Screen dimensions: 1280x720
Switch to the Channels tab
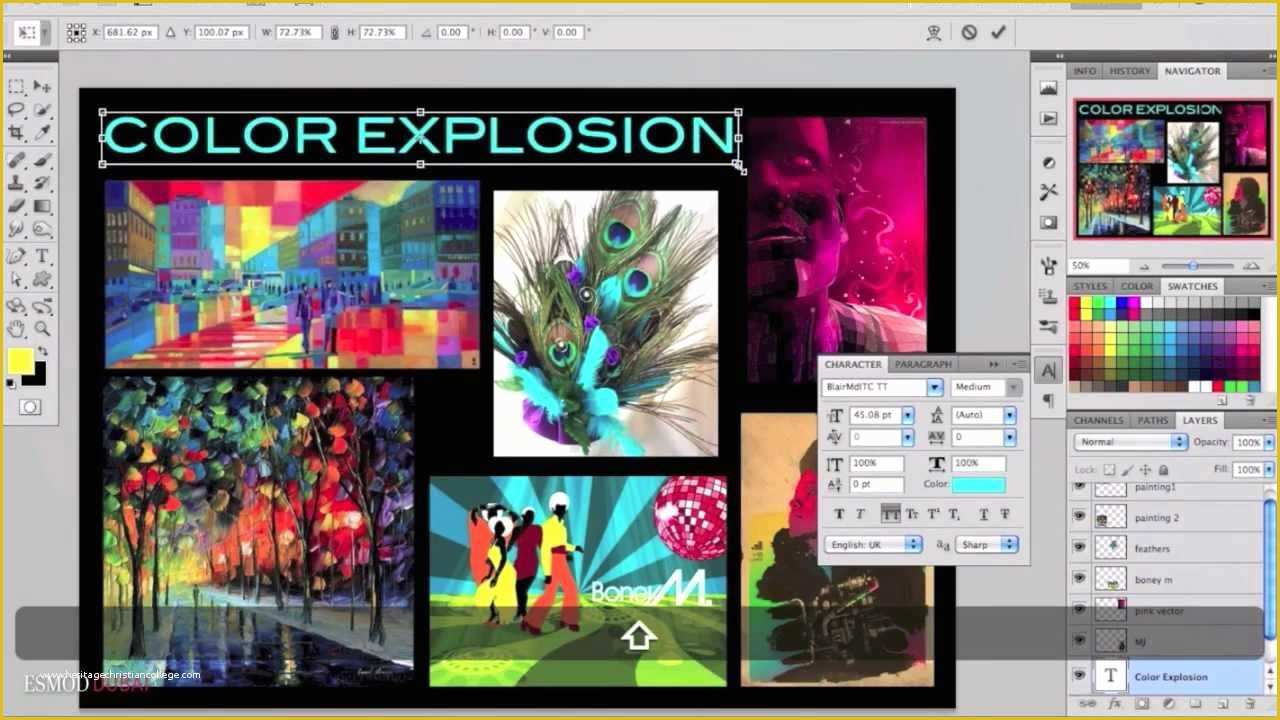1098,420
